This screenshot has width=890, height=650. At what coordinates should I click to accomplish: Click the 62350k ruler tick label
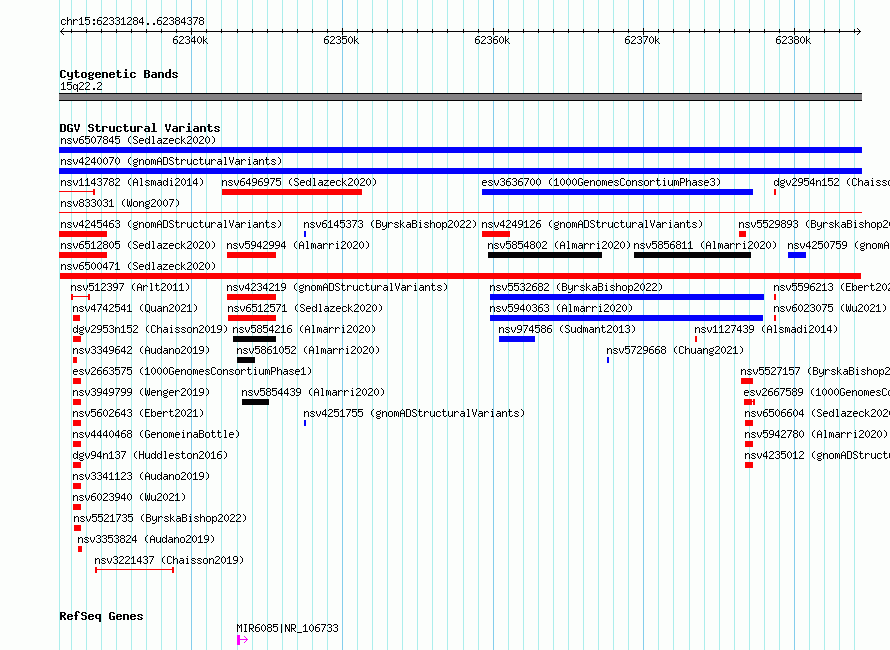point(341,40)
